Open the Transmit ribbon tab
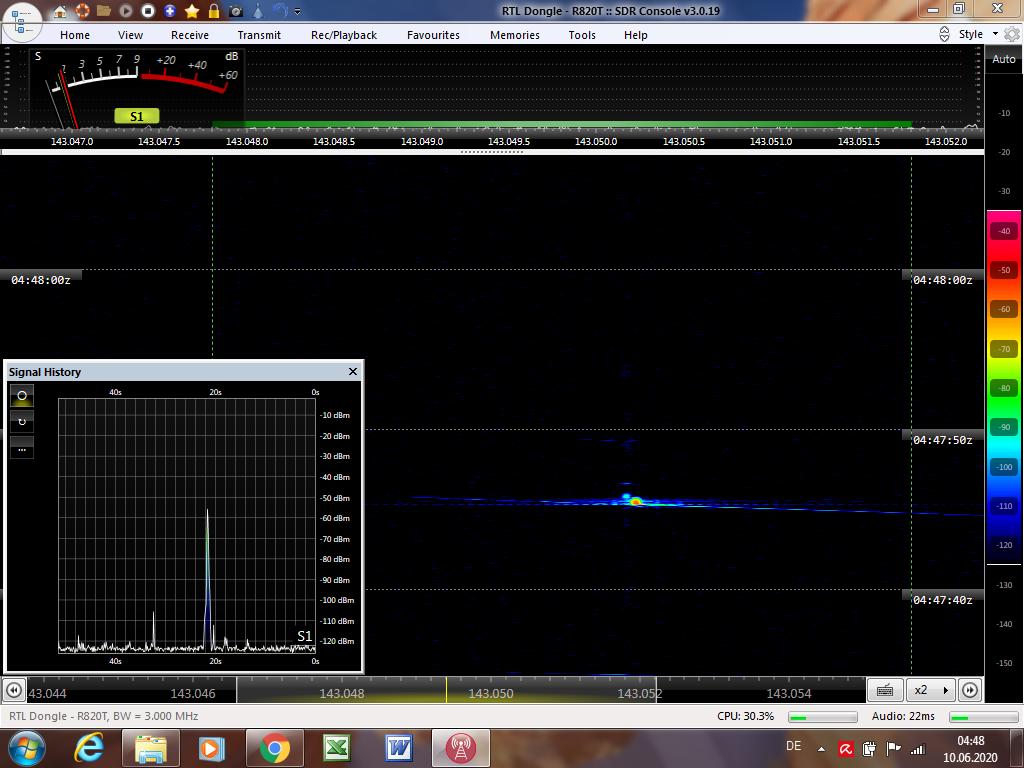 click(259, 35)
